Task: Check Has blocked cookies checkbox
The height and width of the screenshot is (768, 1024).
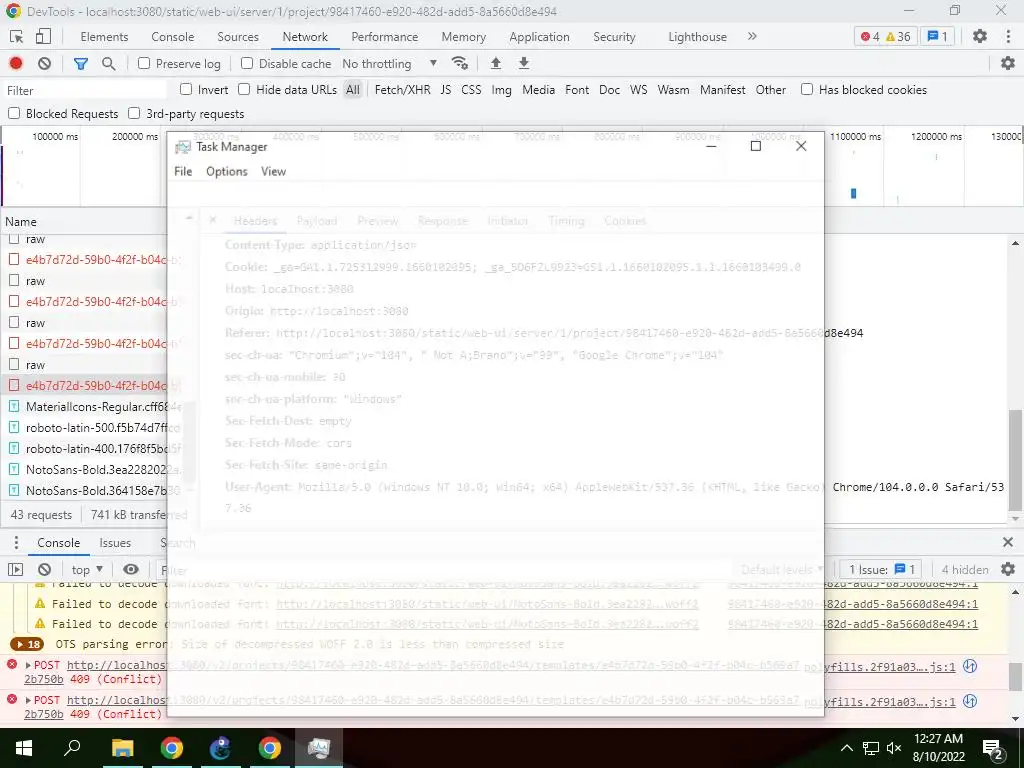Action: point(807,89)
